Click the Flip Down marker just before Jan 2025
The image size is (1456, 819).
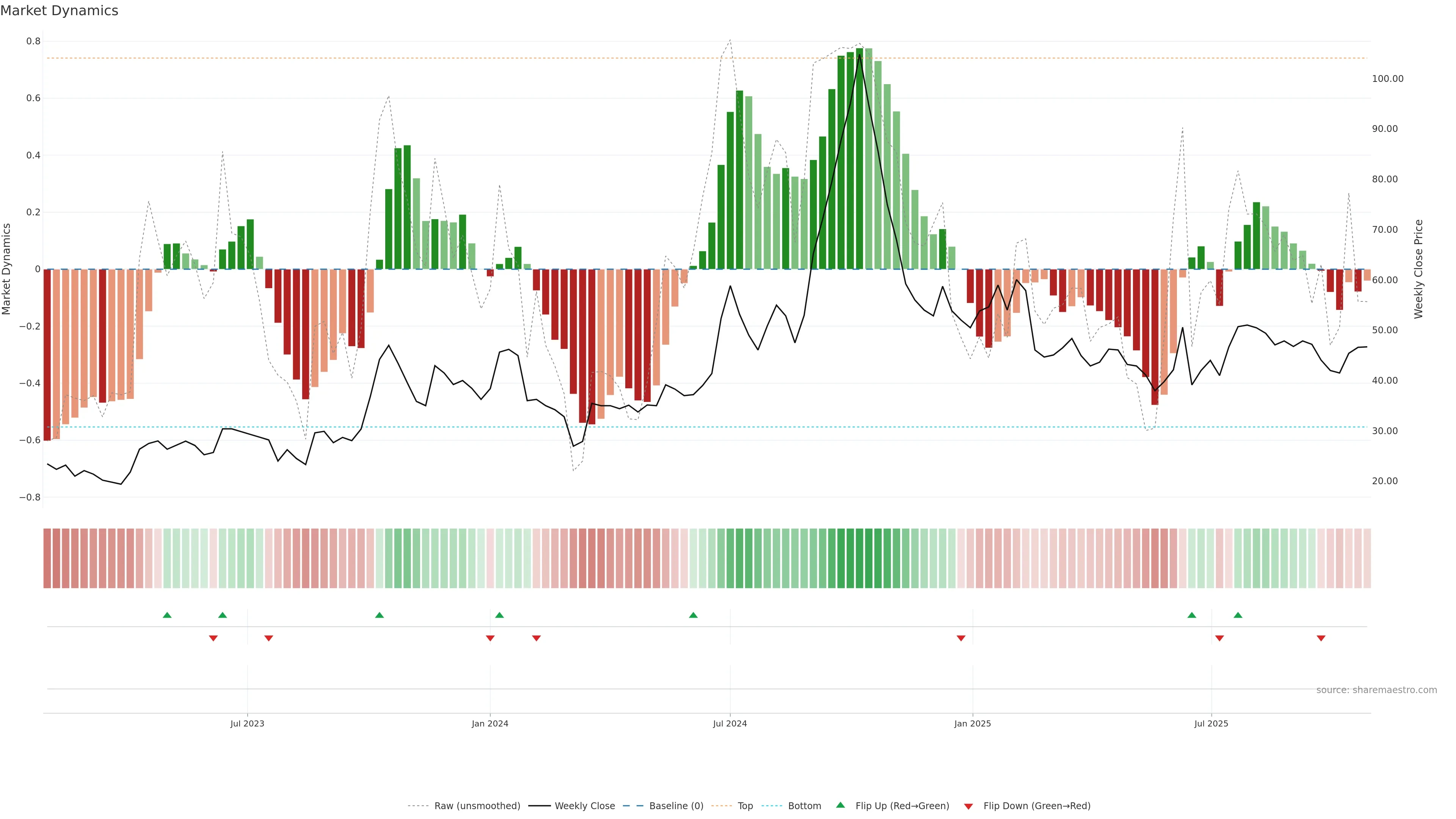tap(961, 638)
